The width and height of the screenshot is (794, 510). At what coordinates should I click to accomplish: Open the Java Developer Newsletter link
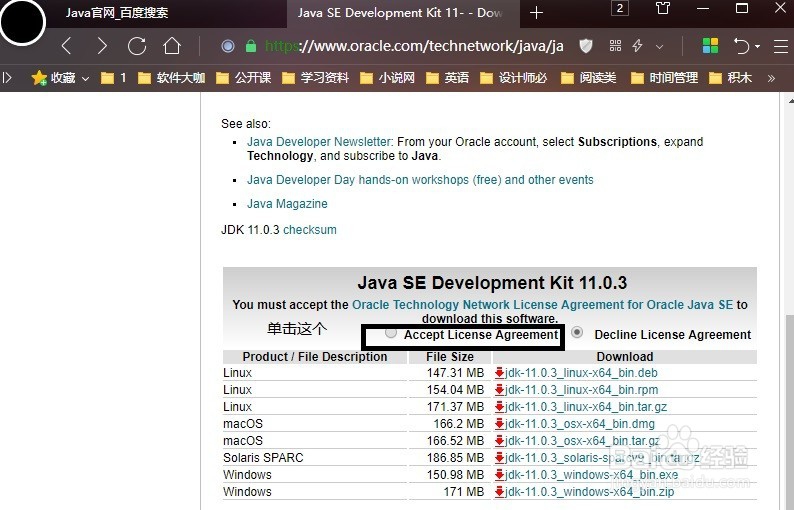tap(320, 142)
